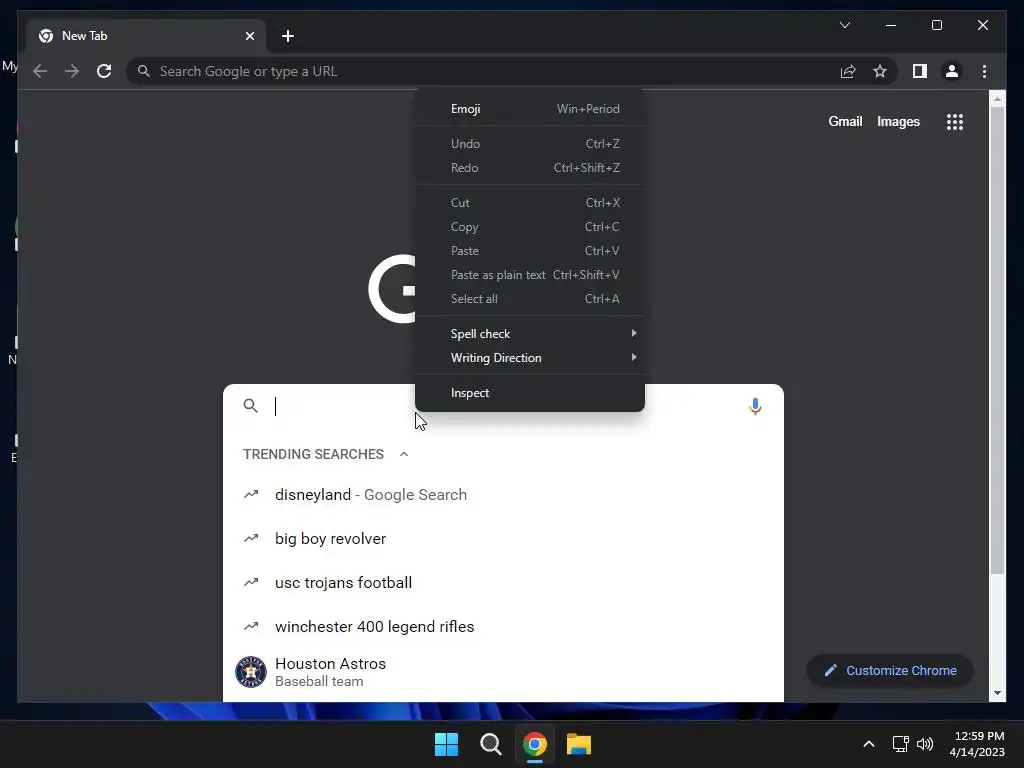Open the Gmail link
This screenshot has width=1024, height=768.
[x=845, y=121]
